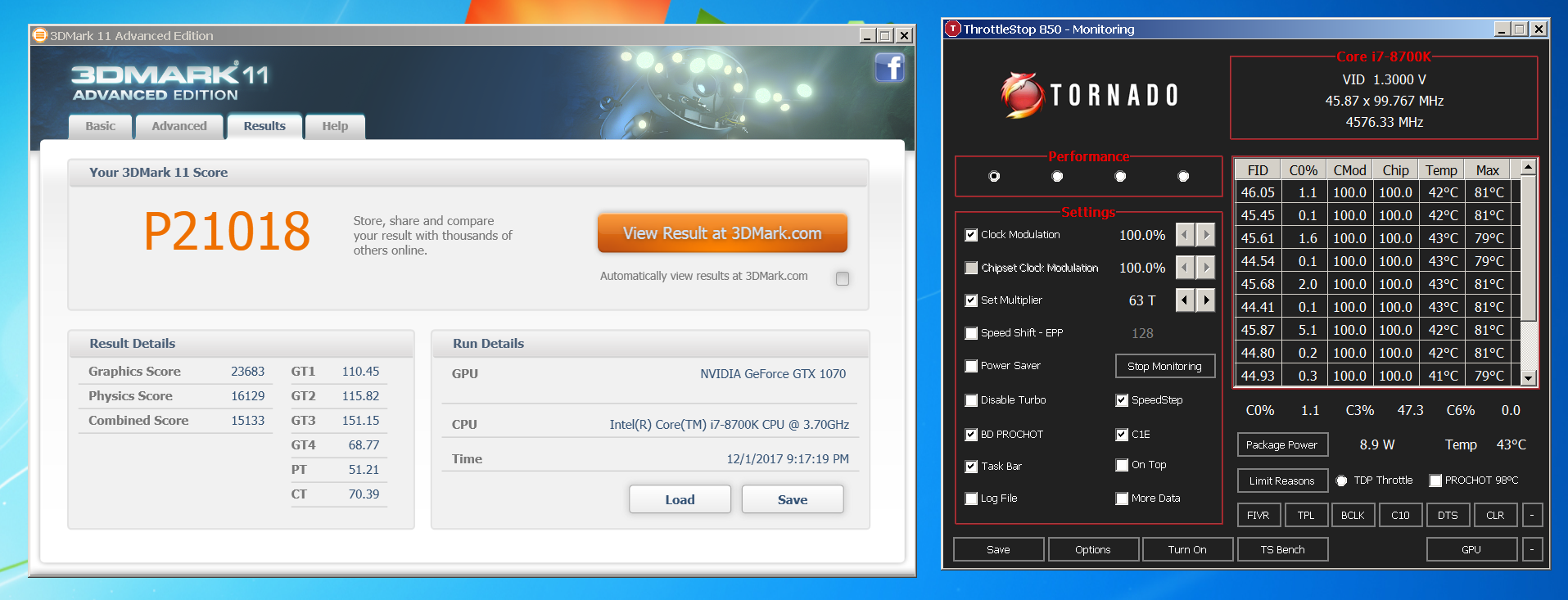
Task: Click Turn On button
Action: (1188, 549)
